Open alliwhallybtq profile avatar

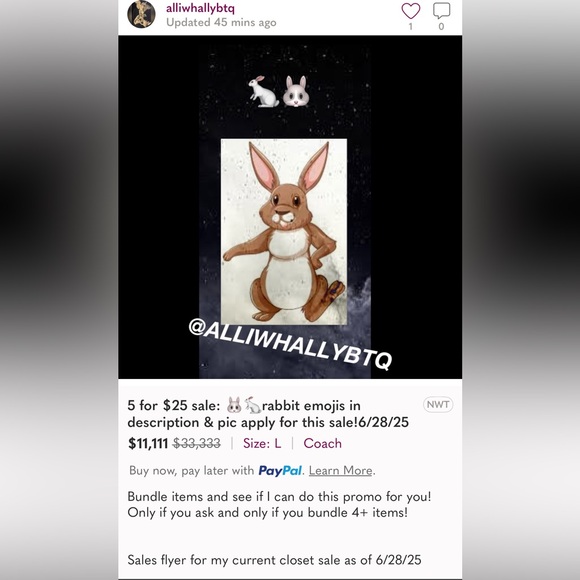(141, 14)
